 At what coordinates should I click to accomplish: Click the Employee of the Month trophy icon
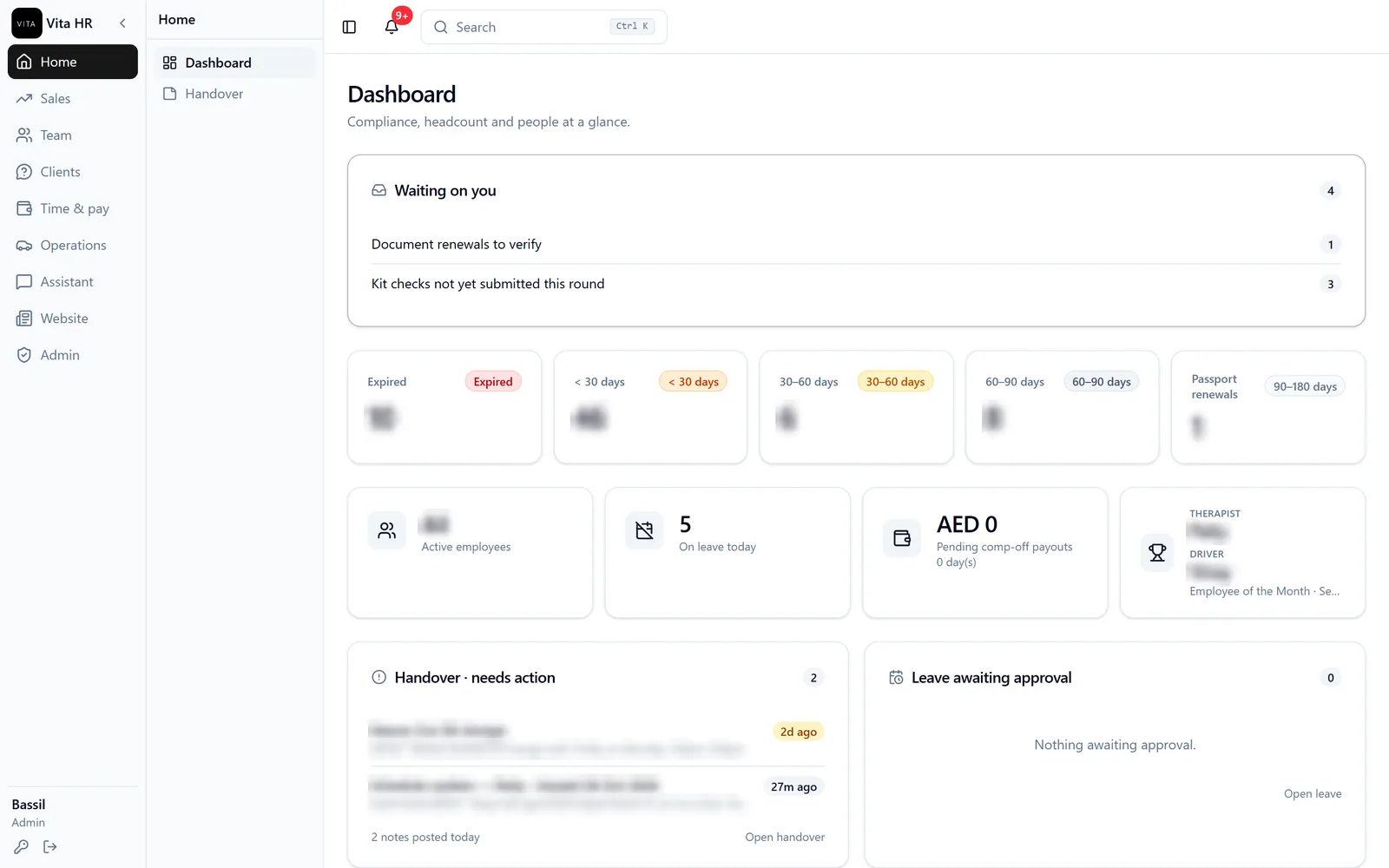(1157, 552)
